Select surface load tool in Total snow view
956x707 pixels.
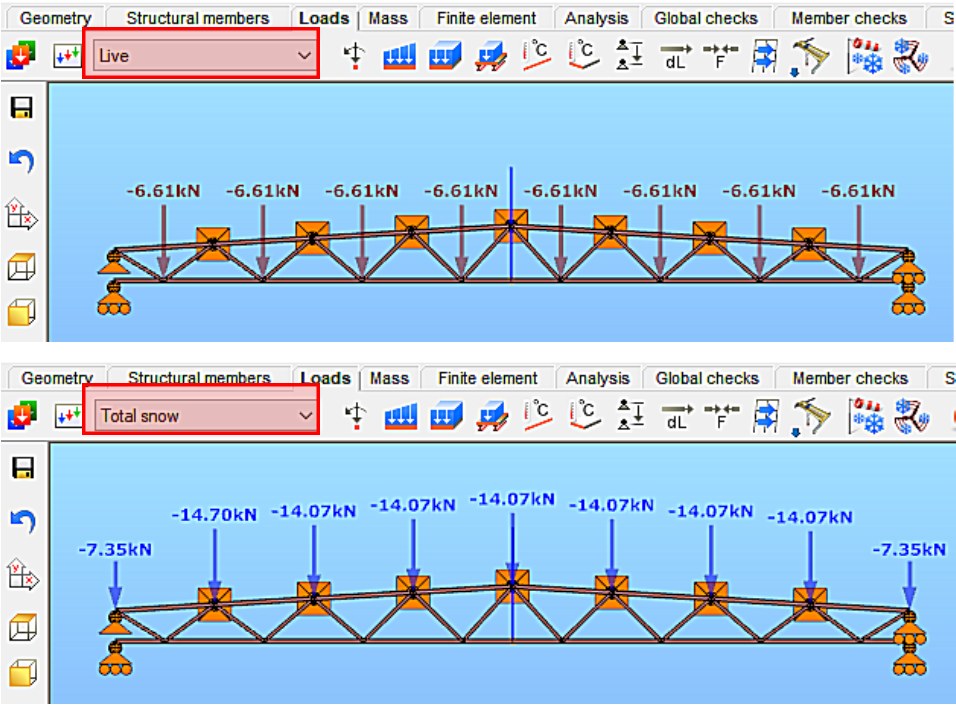click(x=446, y=416)
